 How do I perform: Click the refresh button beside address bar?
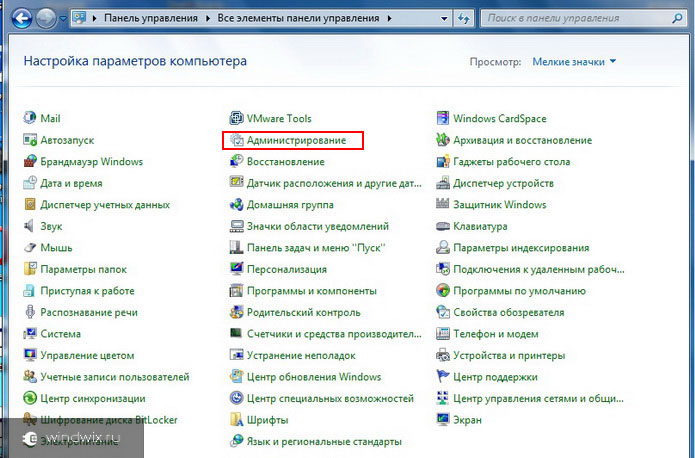[464, 19]
